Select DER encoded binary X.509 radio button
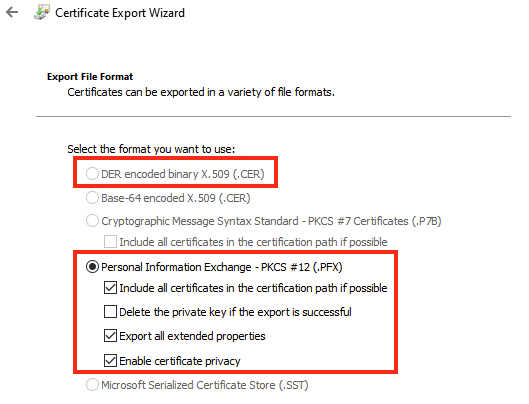529x404 pixels. pos(92,174)
